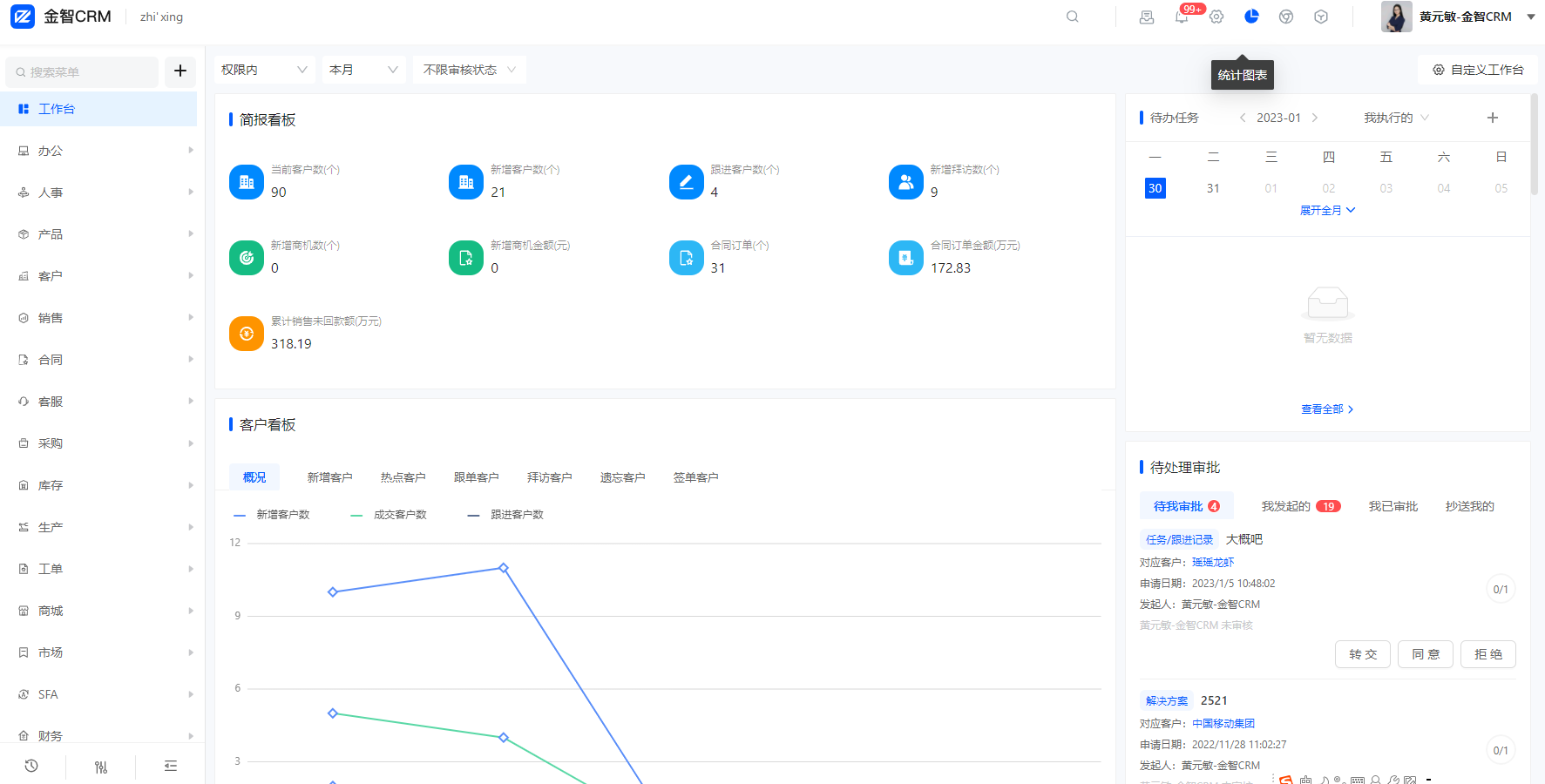Viewport: 1545px width, 784px height.
Task: Open the 本月 period dropdown
Action: pos(364,70)
